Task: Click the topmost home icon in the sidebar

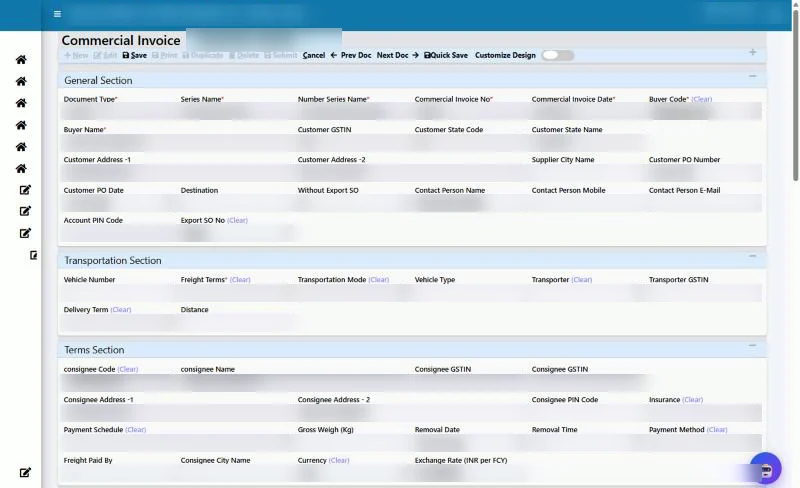Action: coord(21,60)
